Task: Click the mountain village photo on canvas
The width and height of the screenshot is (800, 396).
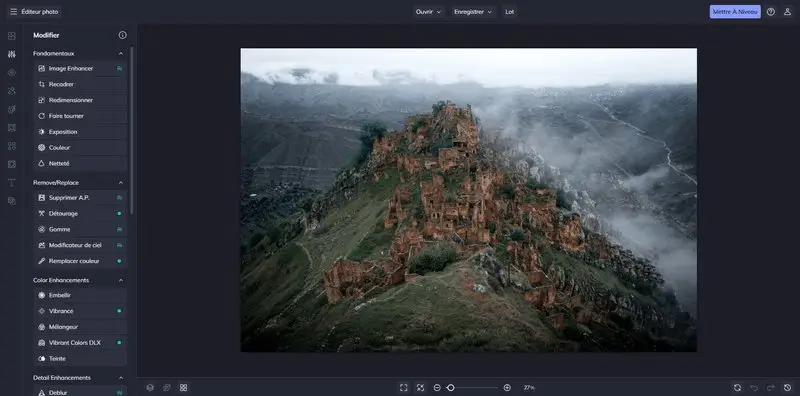Action: [468, 200]
